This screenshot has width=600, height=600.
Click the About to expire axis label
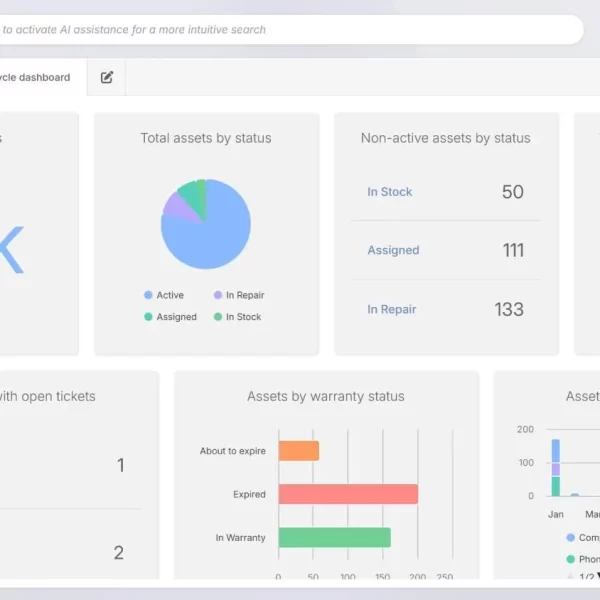click(x=233, y=451)
